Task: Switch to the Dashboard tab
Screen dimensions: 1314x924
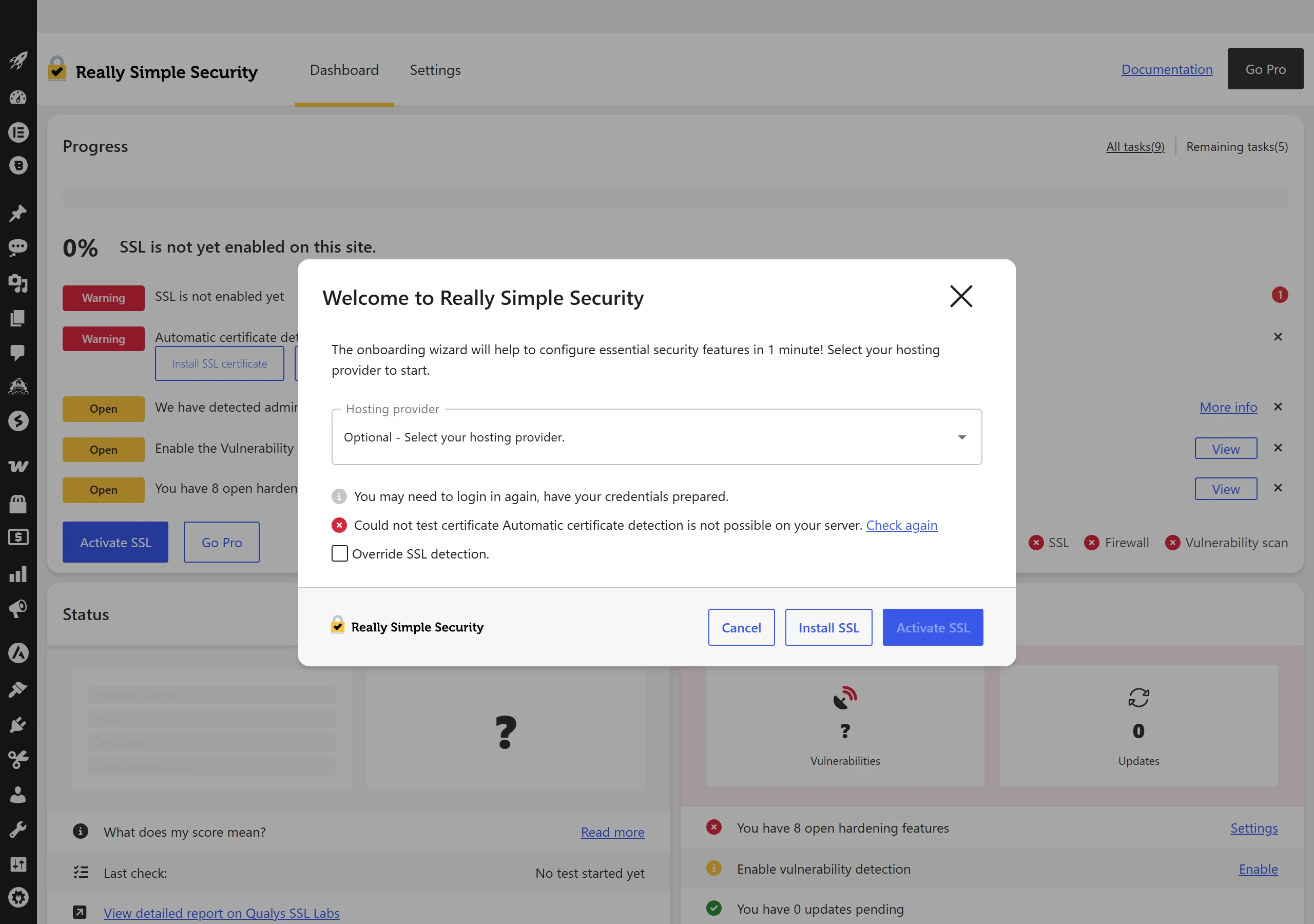Action: click(x=344, y=70)
